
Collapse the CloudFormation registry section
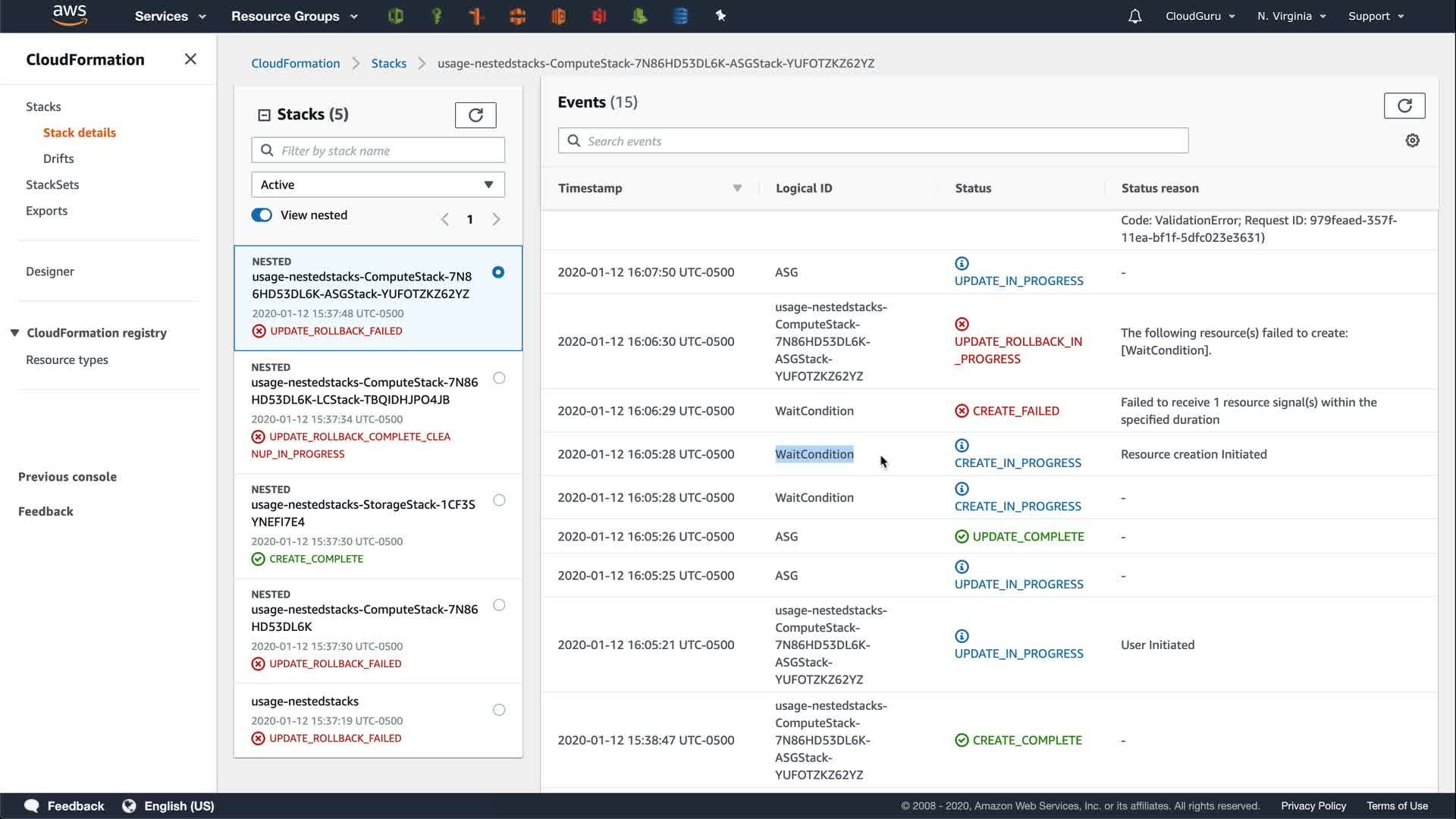(x=14, y=333)
